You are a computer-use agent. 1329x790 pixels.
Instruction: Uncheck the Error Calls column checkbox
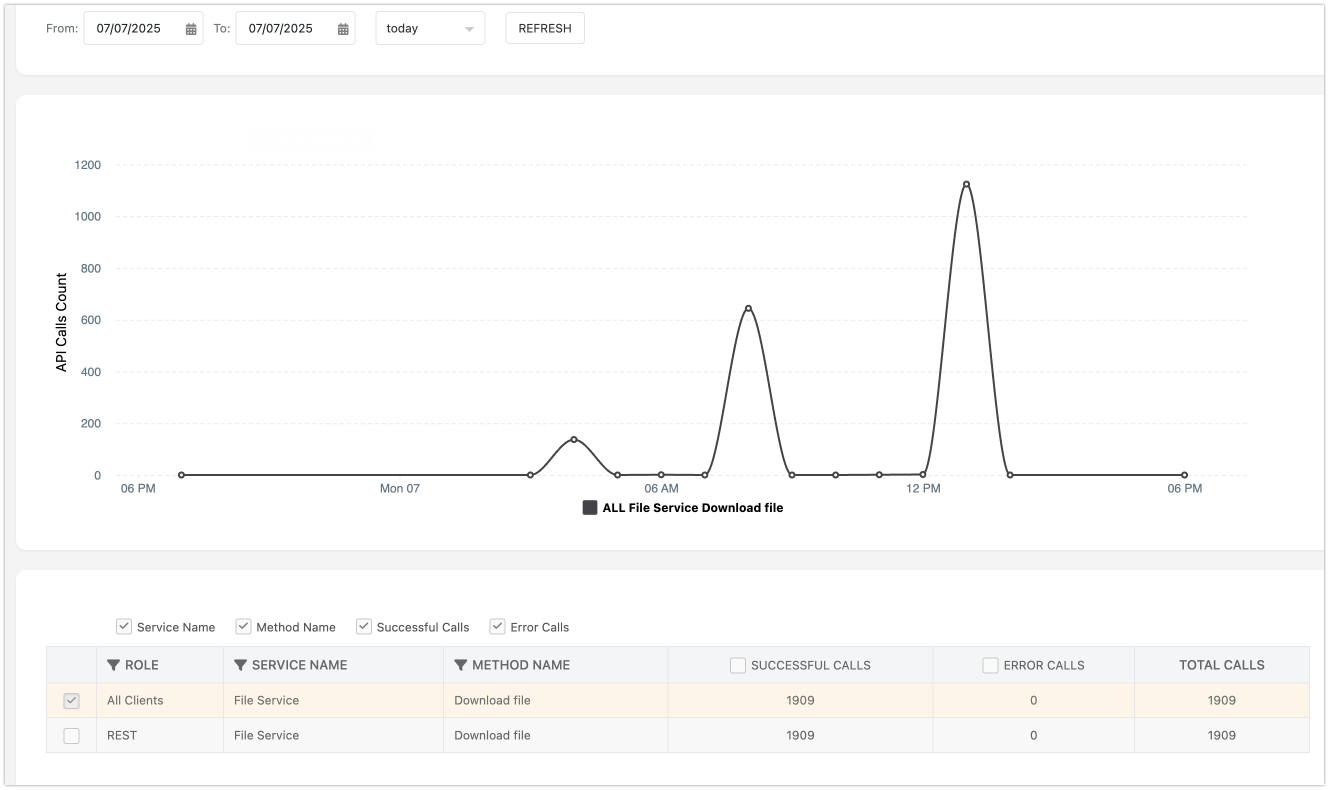[497, 627]
